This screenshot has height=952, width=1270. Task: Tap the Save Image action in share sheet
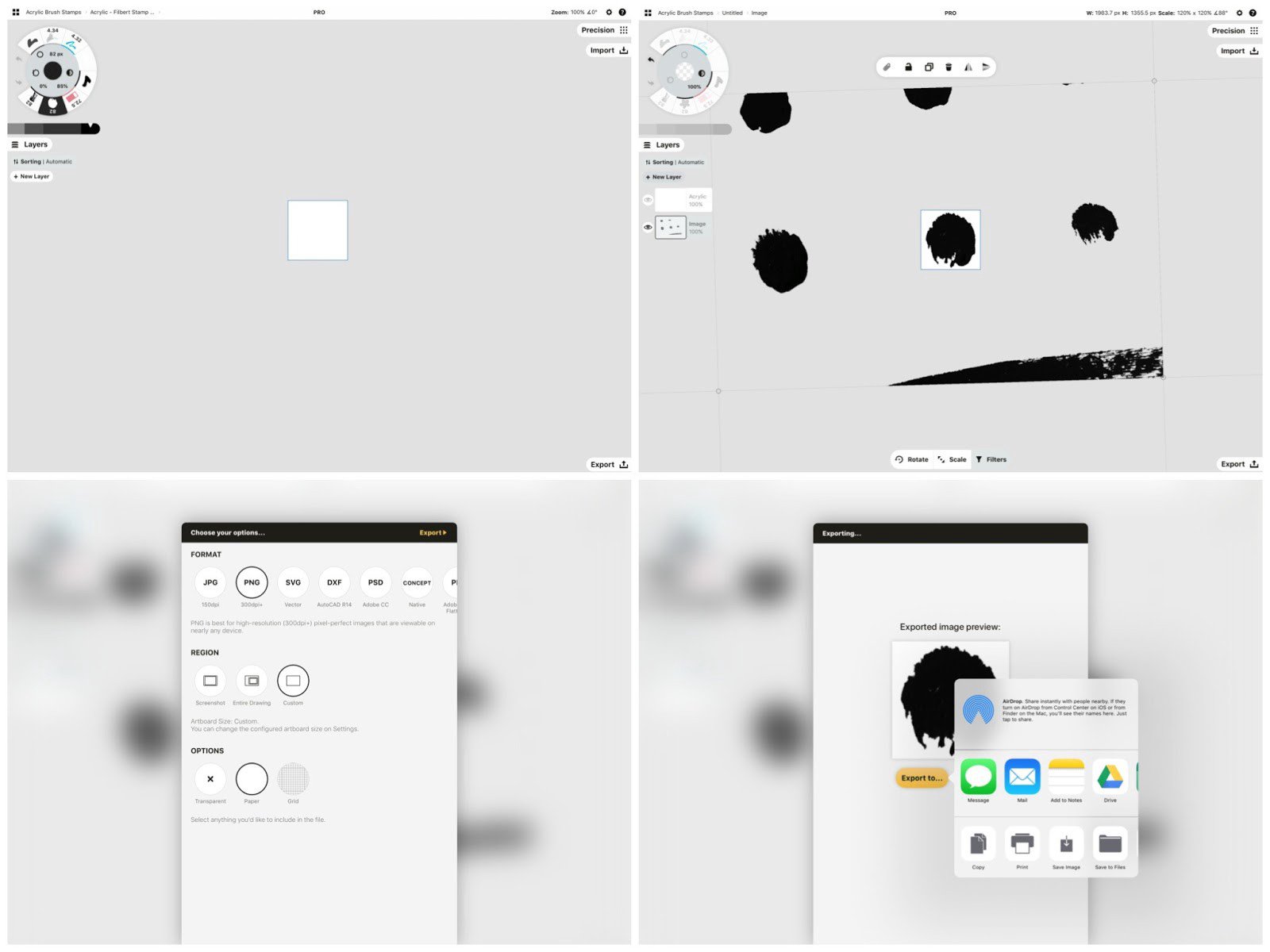1066,844
